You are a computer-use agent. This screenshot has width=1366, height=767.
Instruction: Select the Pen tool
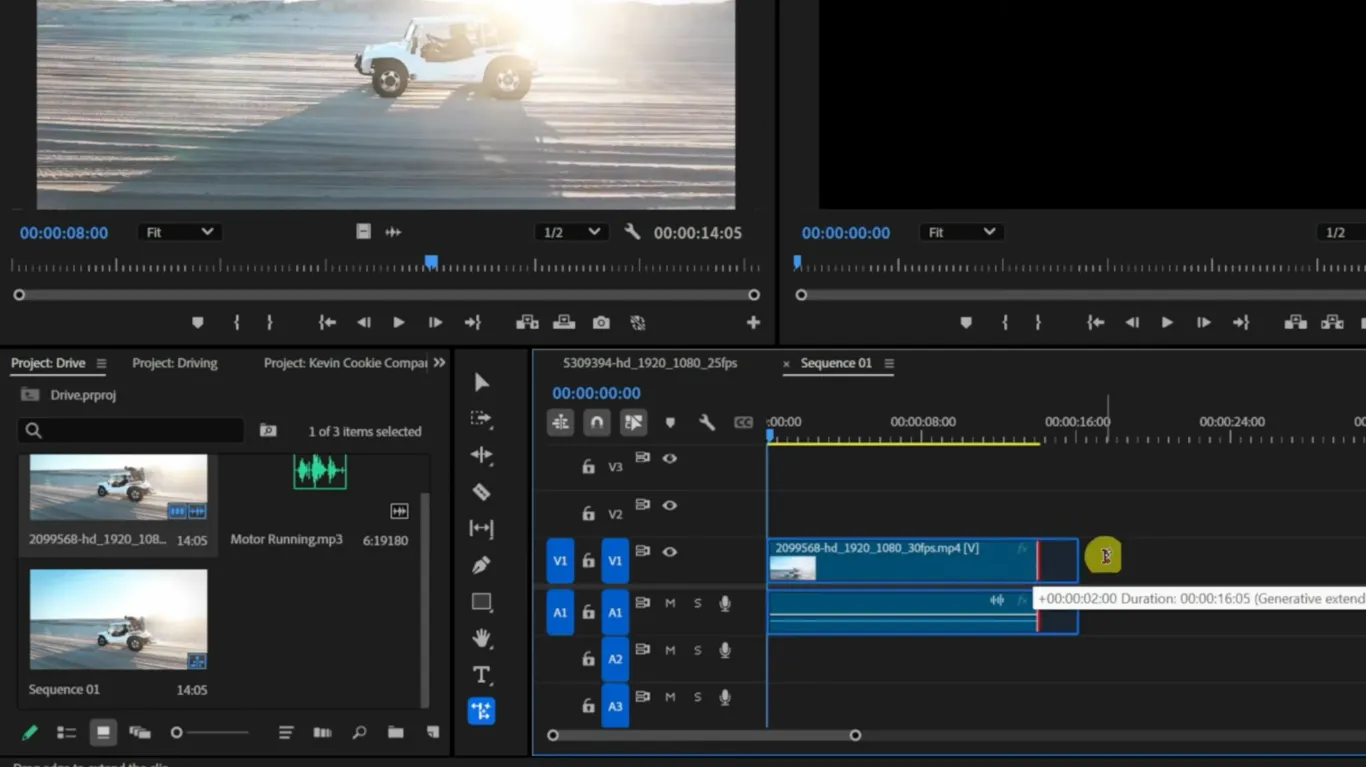coord(481,565)
